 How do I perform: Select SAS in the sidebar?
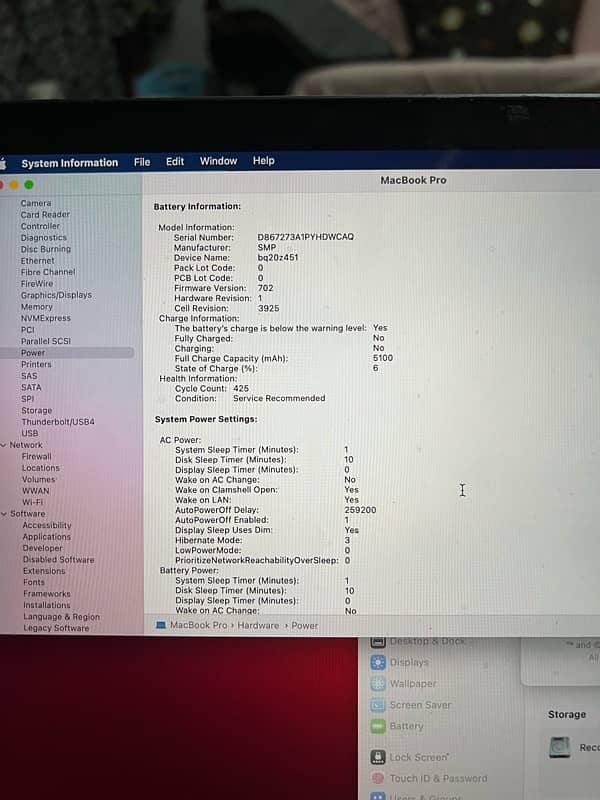29,376
